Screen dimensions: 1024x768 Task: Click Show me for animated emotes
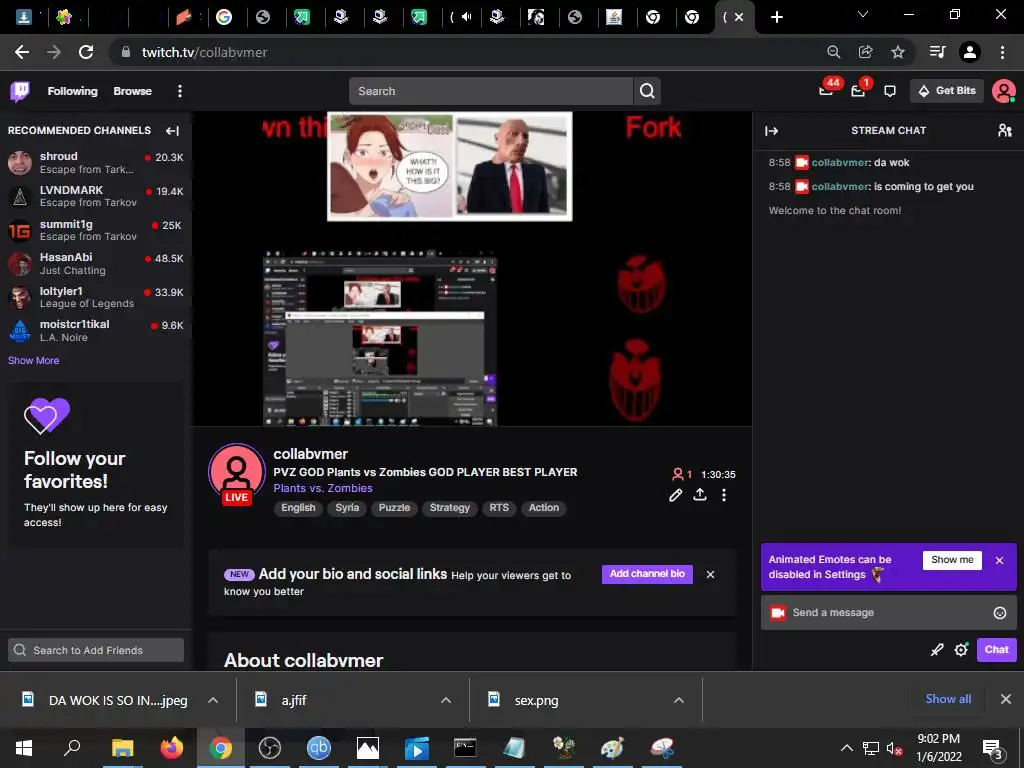tap(952, 560)
